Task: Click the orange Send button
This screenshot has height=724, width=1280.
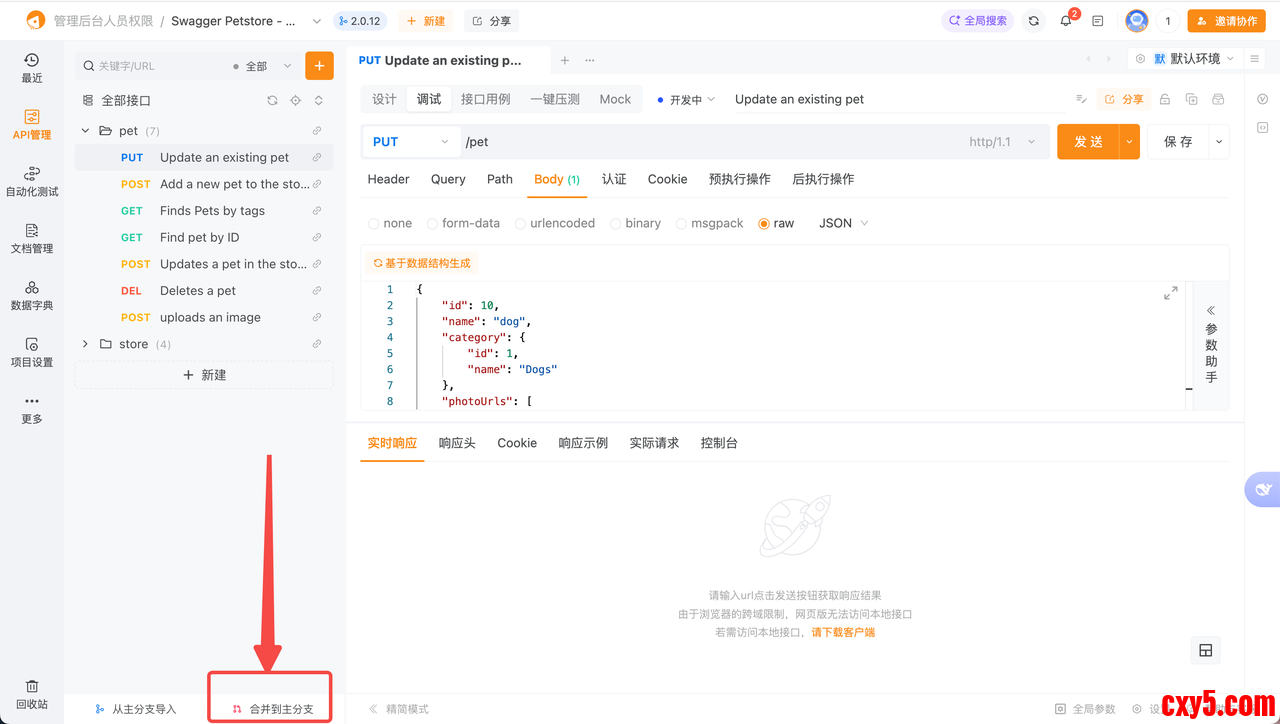Action: pos(1087,142)
